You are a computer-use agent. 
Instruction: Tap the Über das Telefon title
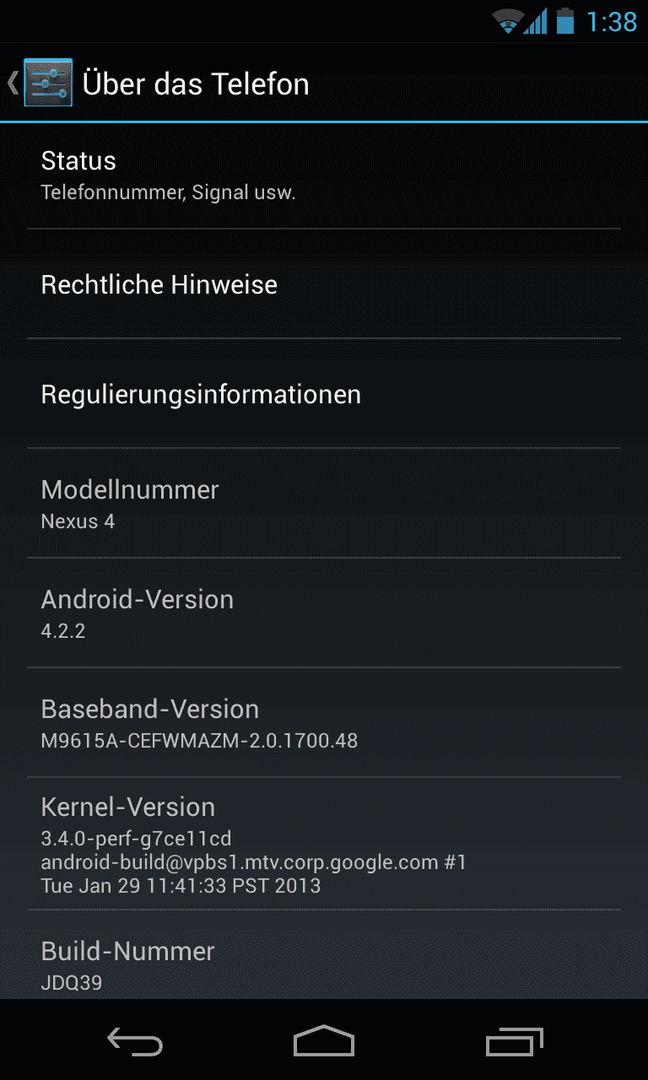point(196,84)
